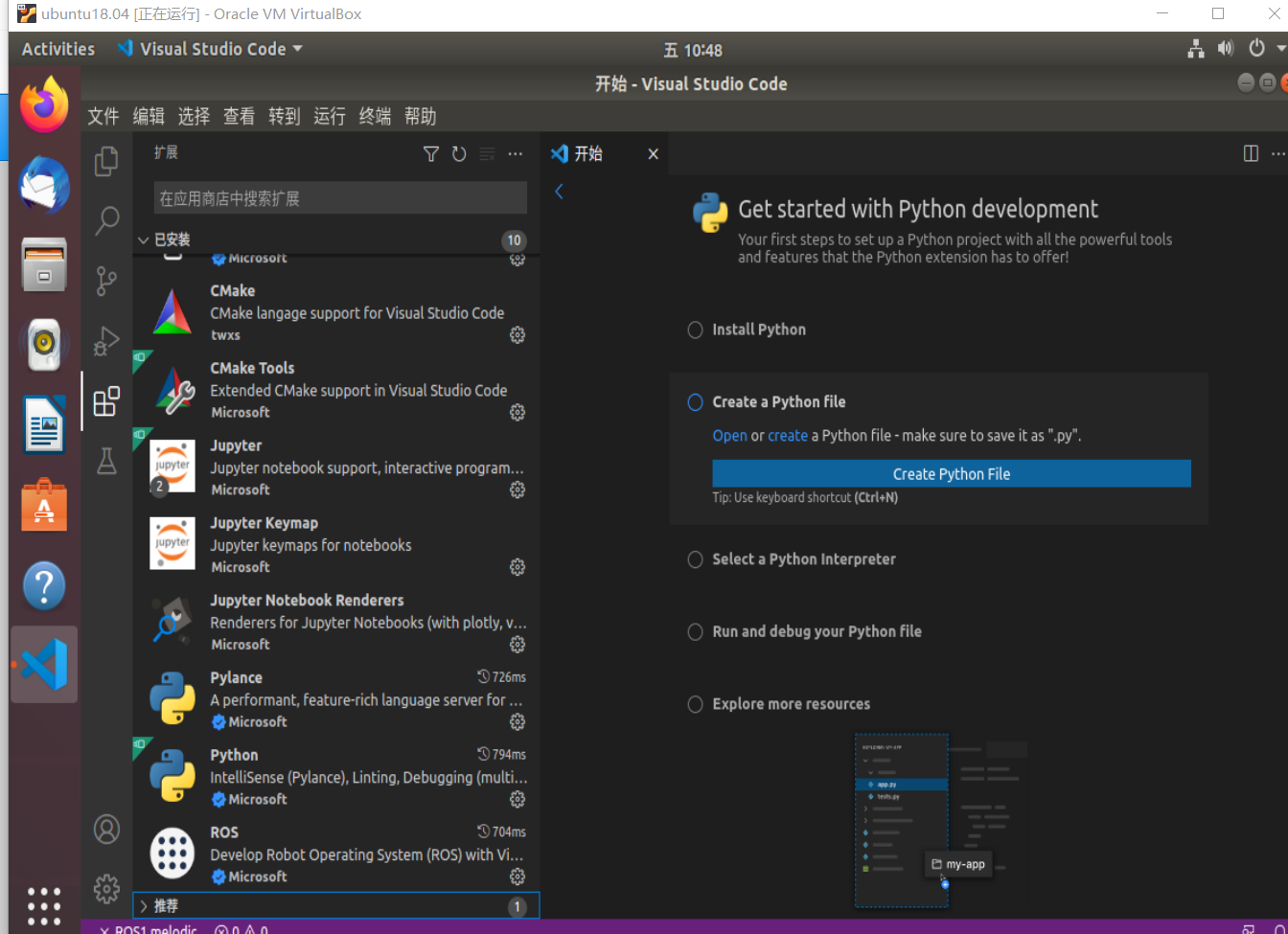Select the Create a Python file step
Image resolution: width=1288 pixels, height=934 pixels.
pos(695,402)
